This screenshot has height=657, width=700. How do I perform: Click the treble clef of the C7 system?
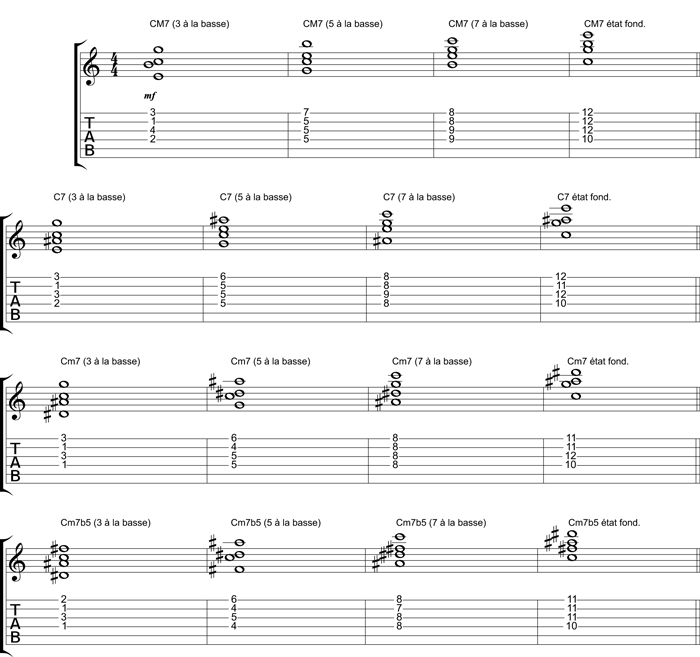click(x=17, y=240)
